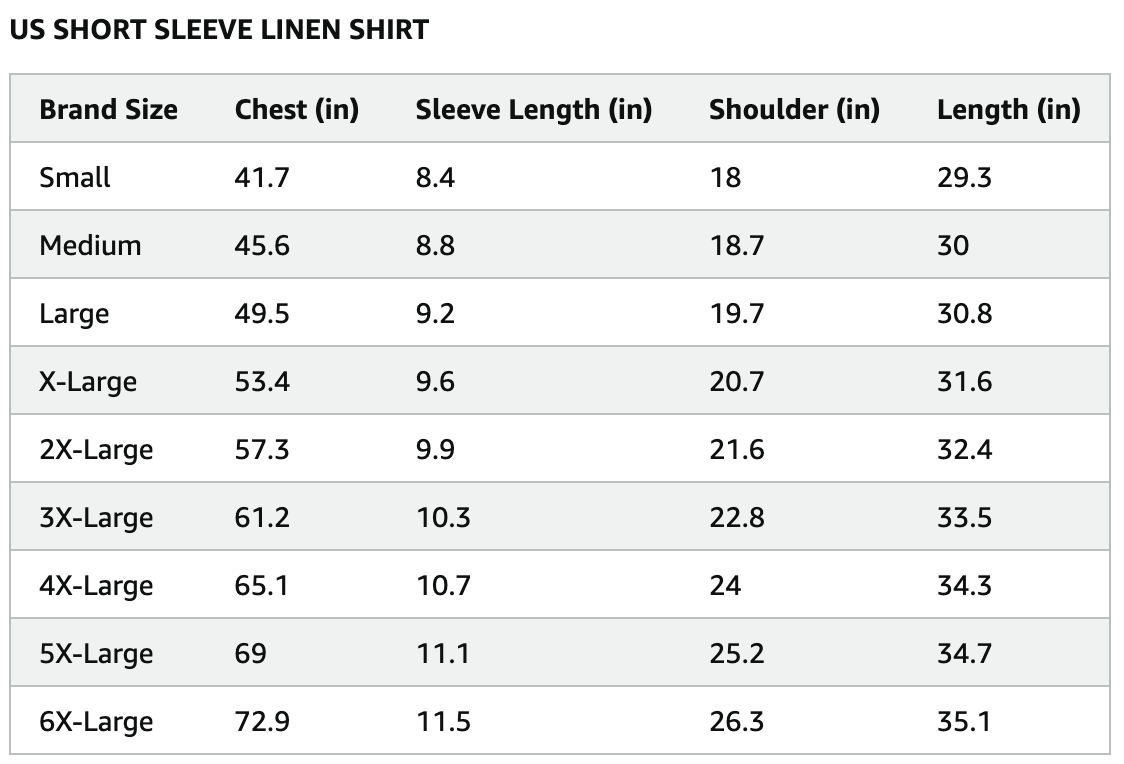Click the US Short Sleeve Linen Shirt heading

coord(219,30)
